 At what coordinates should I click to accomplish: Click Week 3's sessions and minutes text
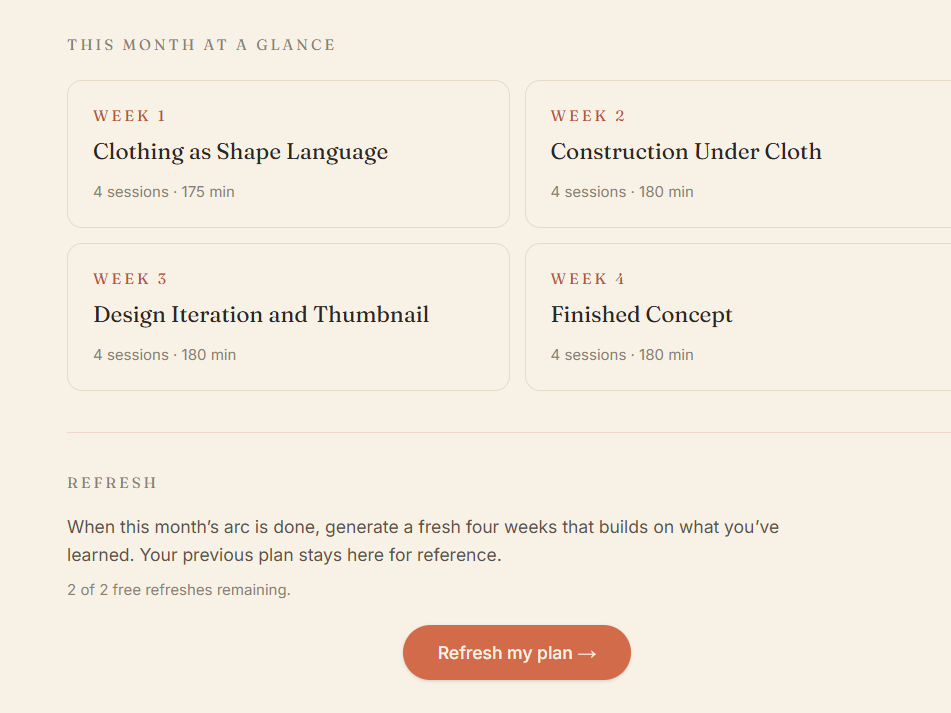click(x=165, y=355)
